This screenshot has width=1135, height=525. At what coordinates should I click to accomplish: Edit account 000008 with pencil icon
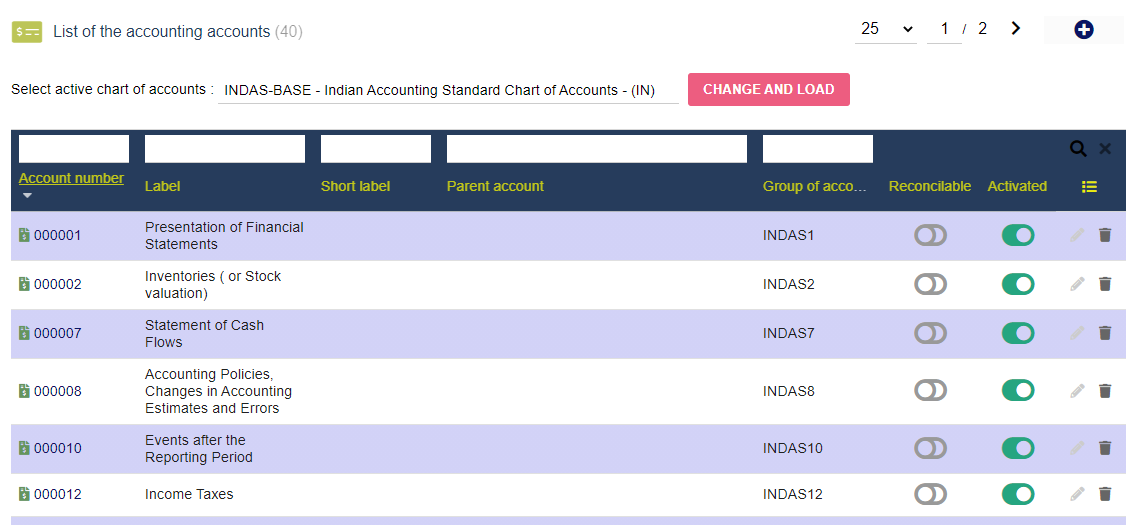coord(1078,391)
